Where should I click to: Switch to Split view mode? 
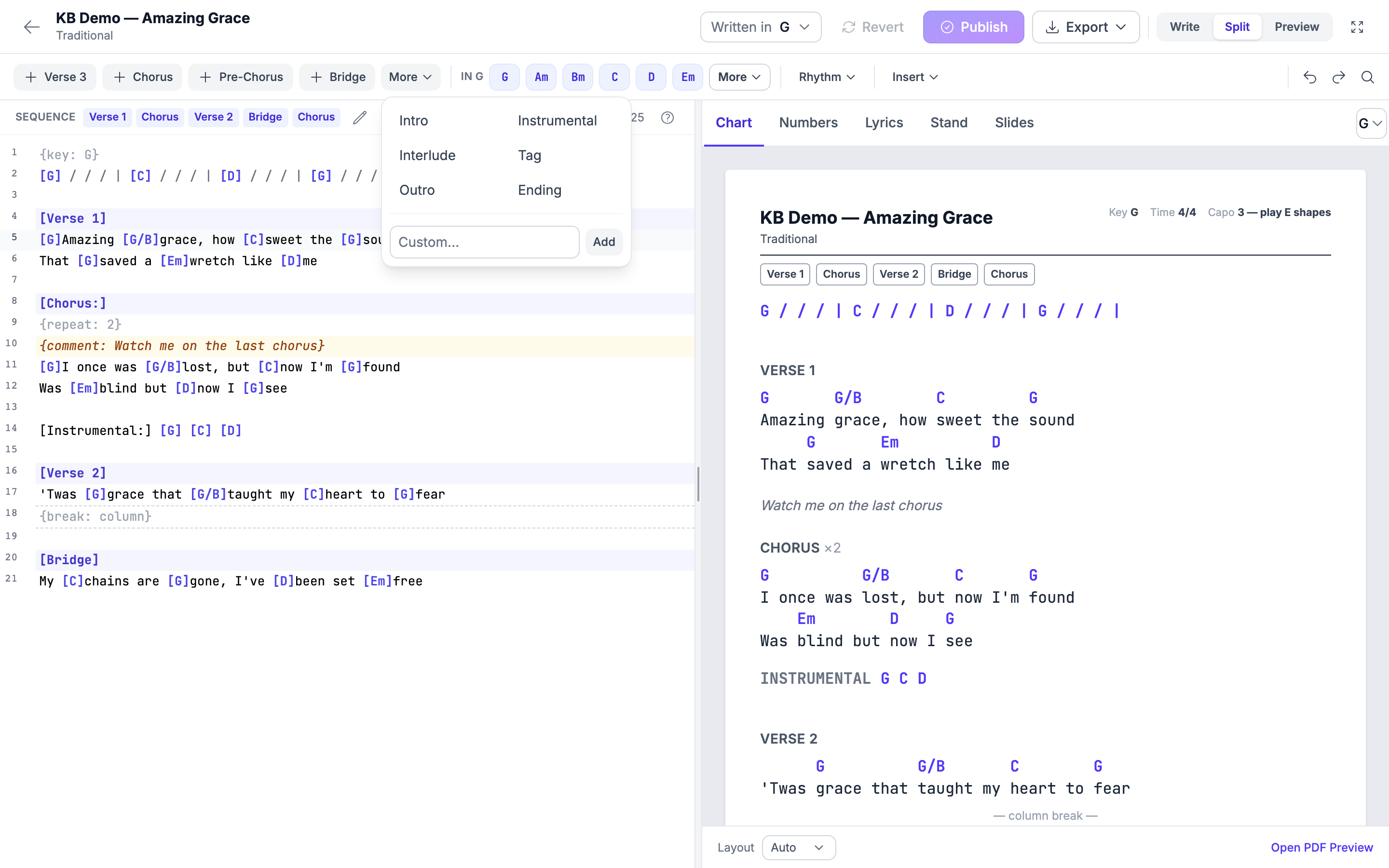click(x=1237, y=27)
